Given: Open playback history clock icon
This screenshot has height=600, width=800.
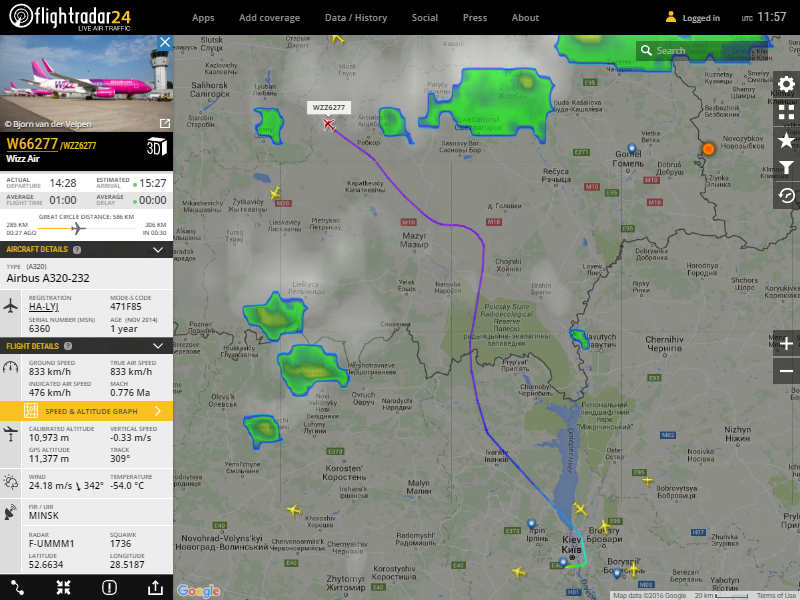Looking at the screenshot, I should click(x=786, y=196).
